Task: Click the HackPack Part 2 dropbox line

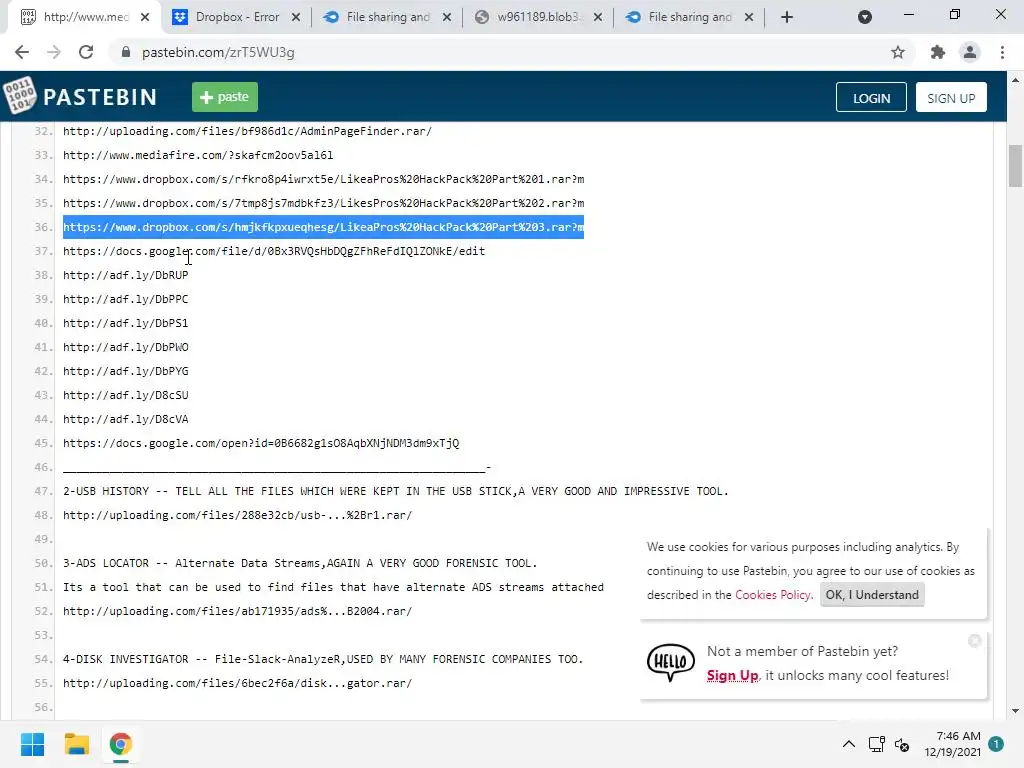Action: click(x=323, y=203)
